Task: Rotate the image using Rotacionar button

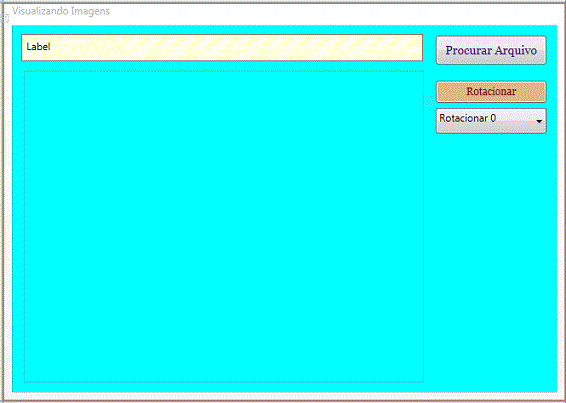Action: [491, 92]
